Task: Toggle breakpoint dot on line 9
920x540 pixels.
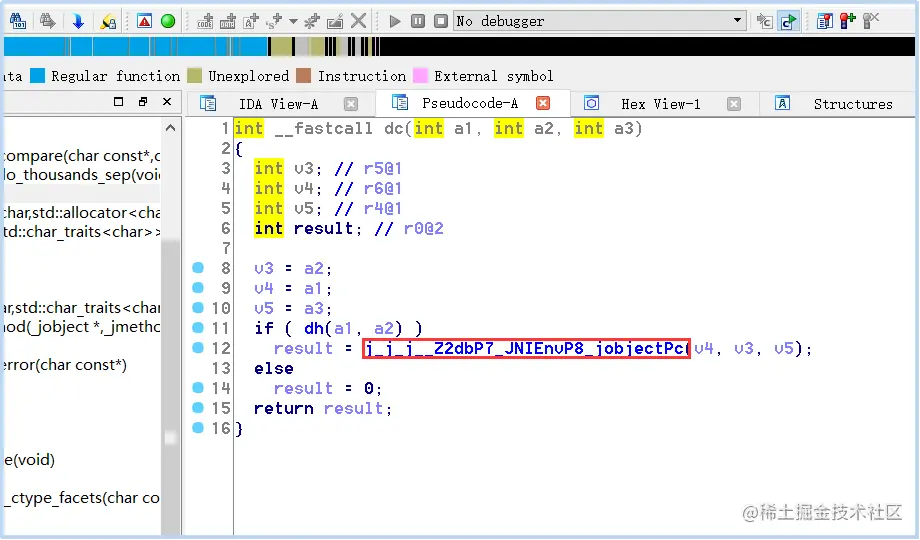Action: coord(198,288)
